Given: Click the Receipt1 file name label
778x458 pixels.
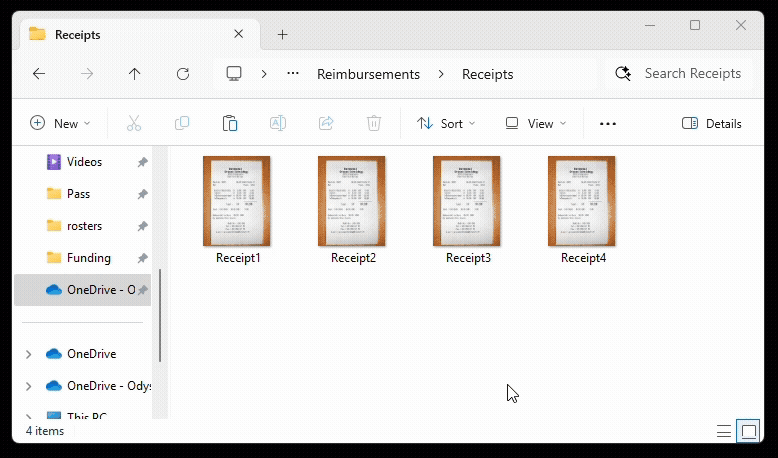Looking at the screenshot, I should pyautogui.click(x=238, y=258).
